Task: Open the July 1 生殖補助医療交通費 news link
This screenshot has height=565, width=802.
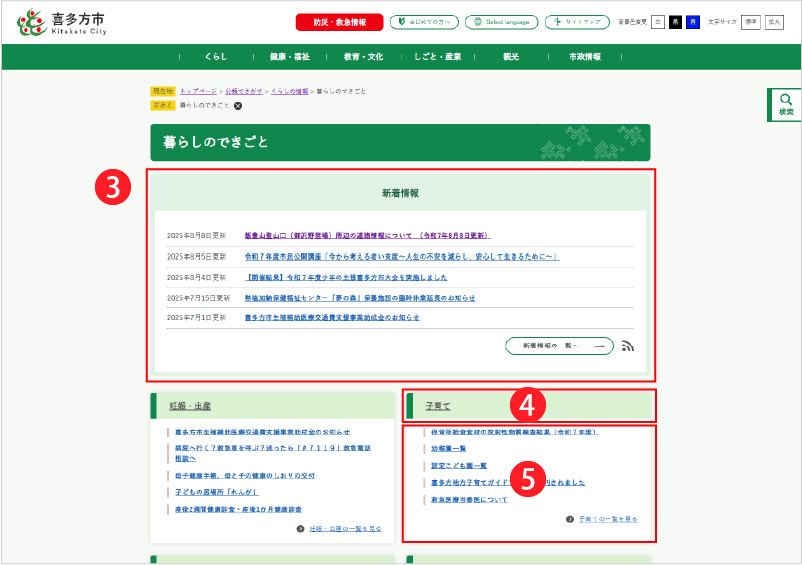Action: pyautogui.click(x=332, y=318)
